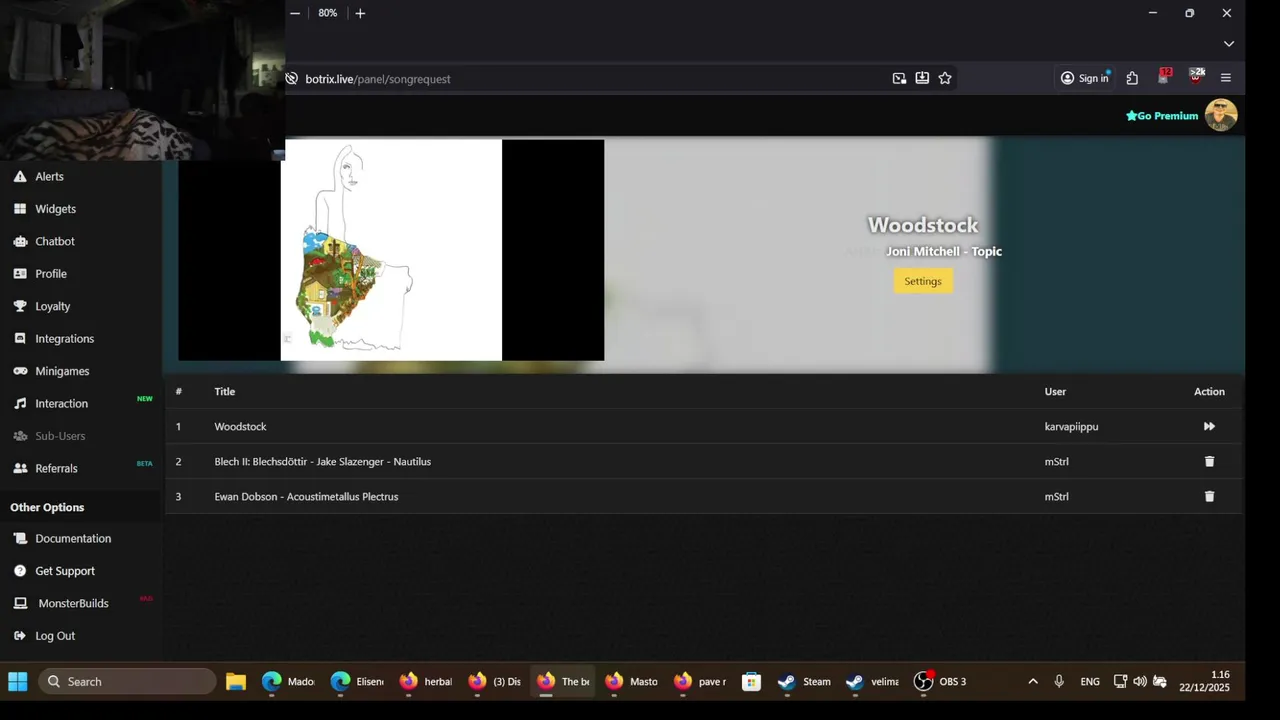1280x720 pixels.
Task: Go to Referrals in sidebar
Action: pos(56,468)
